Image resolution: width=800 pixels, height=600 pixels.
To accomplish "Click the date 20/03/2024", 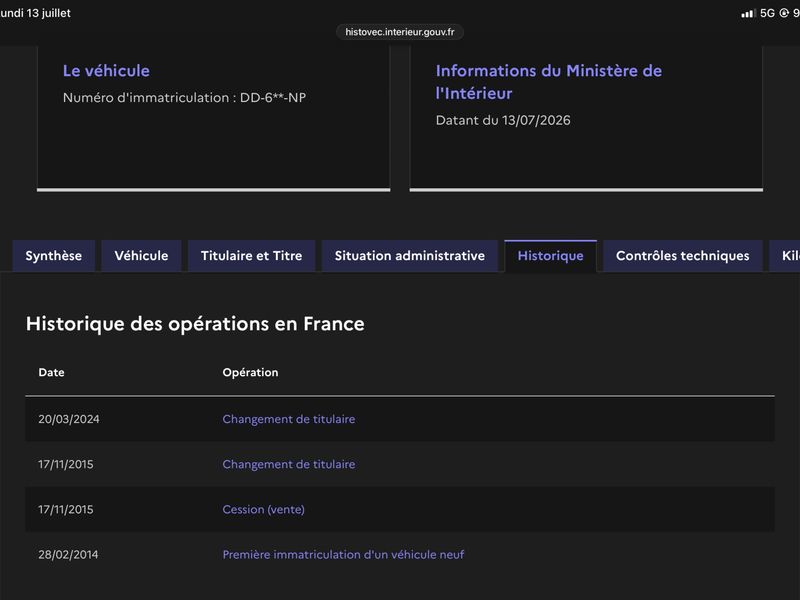I will (69, 419).
